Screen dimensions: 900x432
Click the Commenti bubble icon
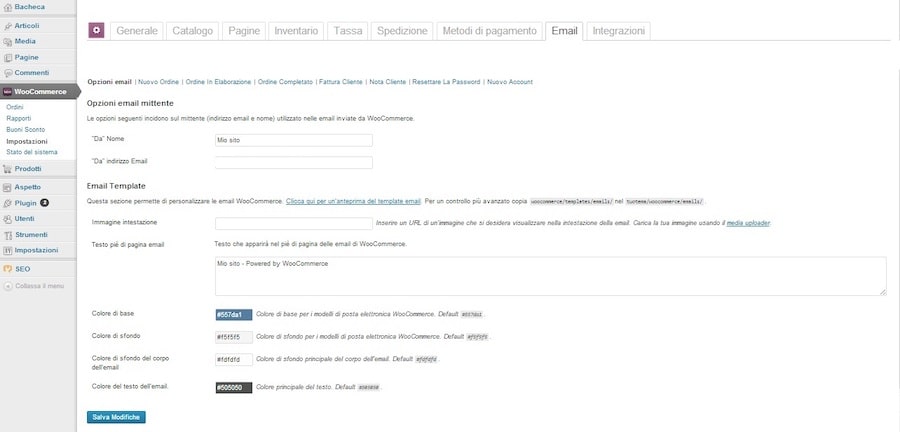(x=7, y=73)
